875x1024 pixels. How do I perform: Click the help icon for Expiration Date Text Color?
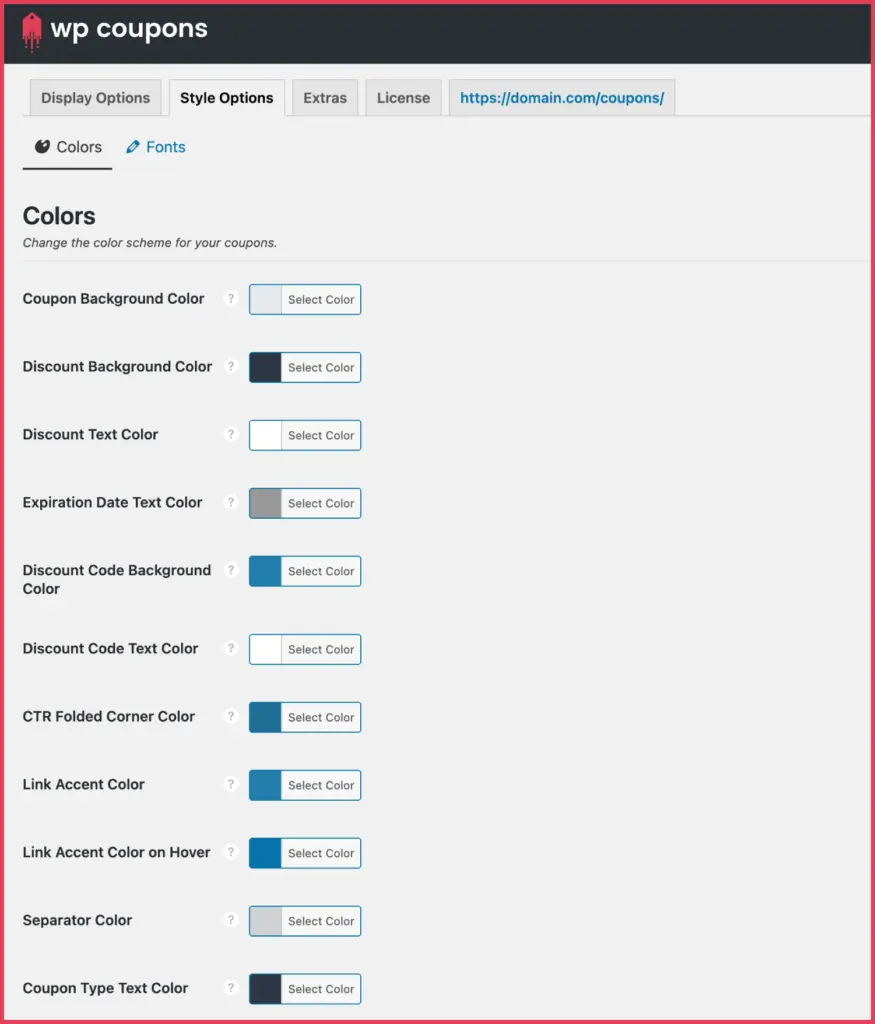coord(232,503)
